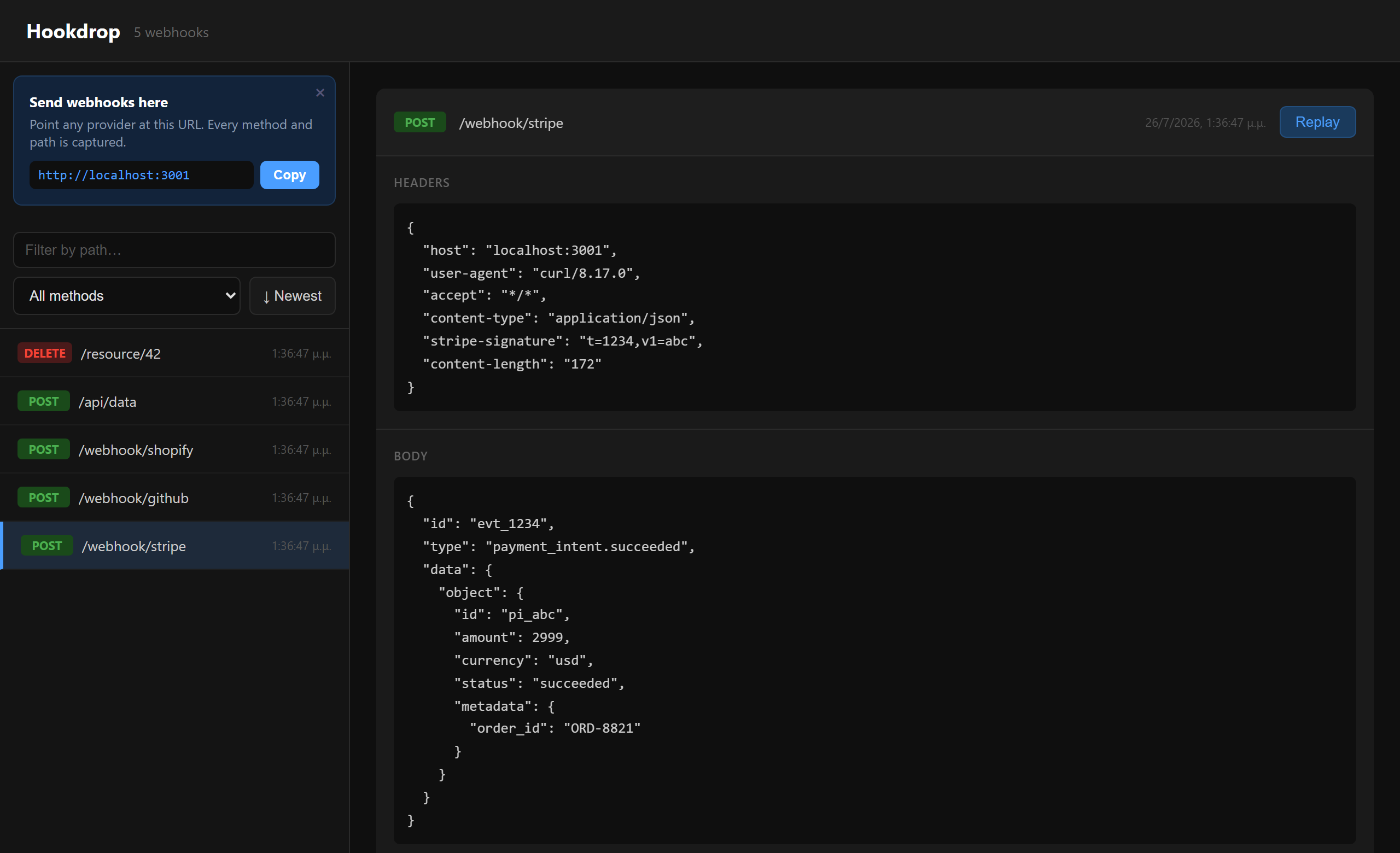The image size is (1400, 853).
Task: Replay the stripe webhook request
Action: [1317, 122]
